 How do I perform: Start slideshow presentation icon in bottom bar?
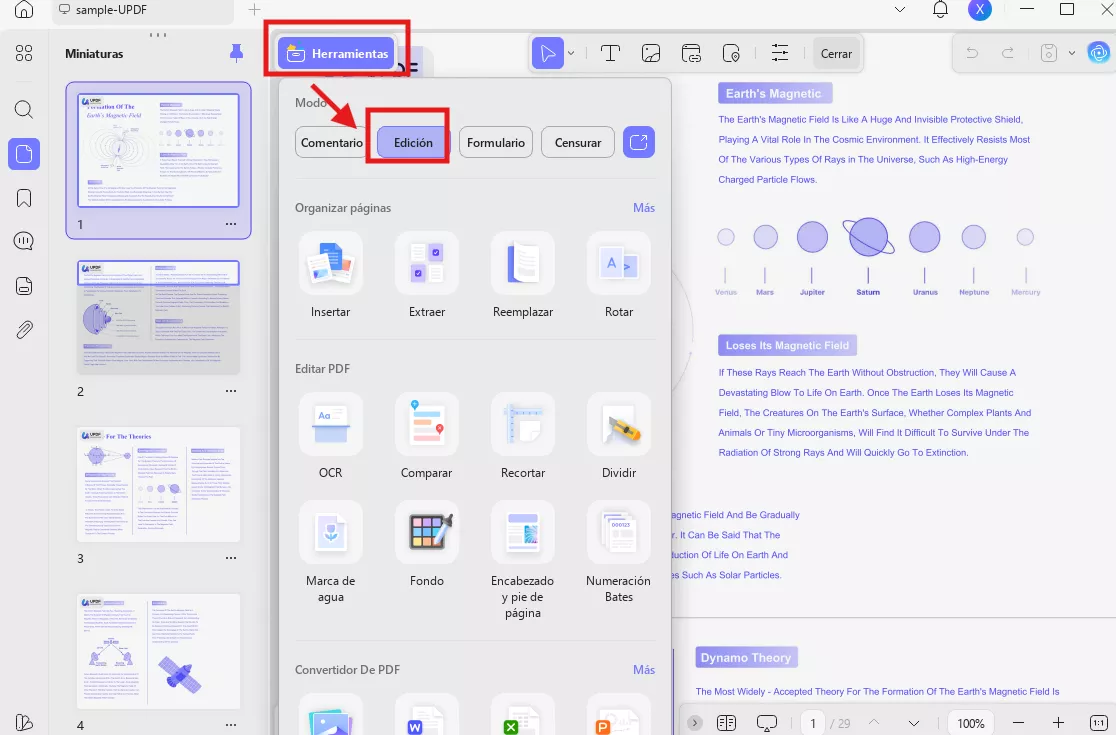767,723
